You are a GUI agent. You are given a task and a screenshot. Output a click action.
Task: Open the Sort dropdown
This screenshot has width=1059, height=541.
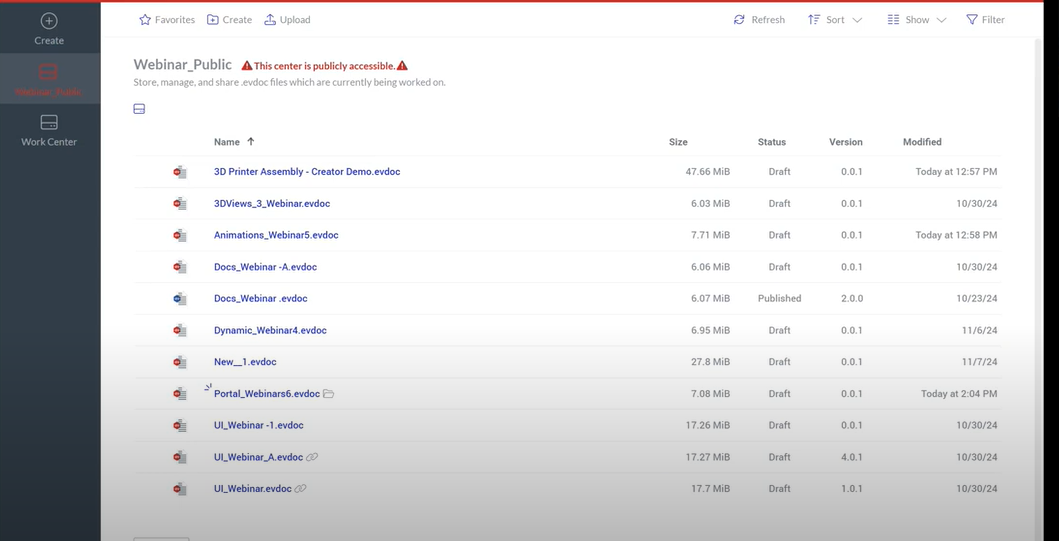point(834,20)
